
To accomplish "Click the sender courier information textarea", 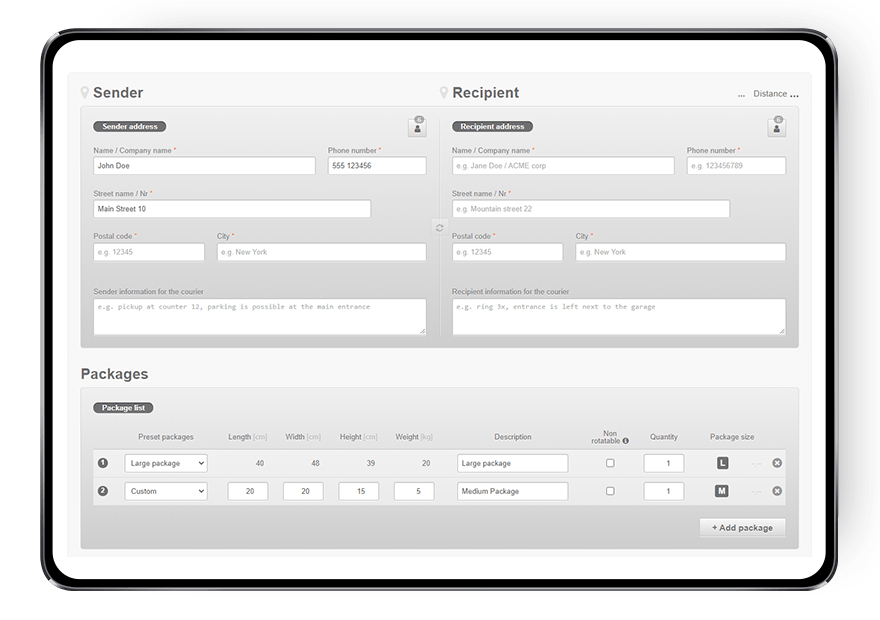I will pos(260,317).
